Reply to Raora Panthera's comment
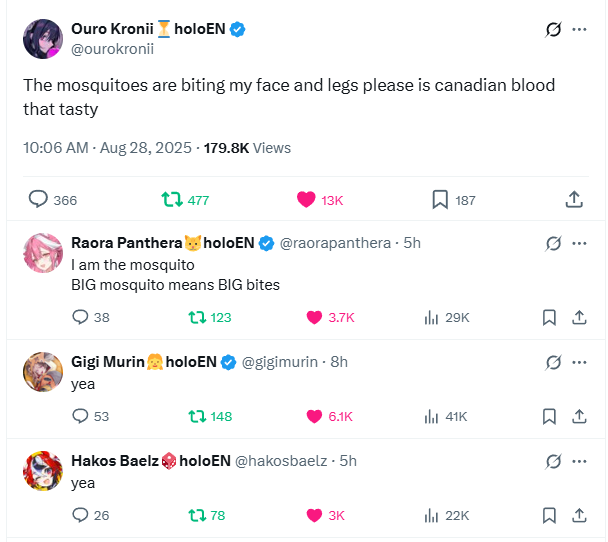 click(81, 317)
